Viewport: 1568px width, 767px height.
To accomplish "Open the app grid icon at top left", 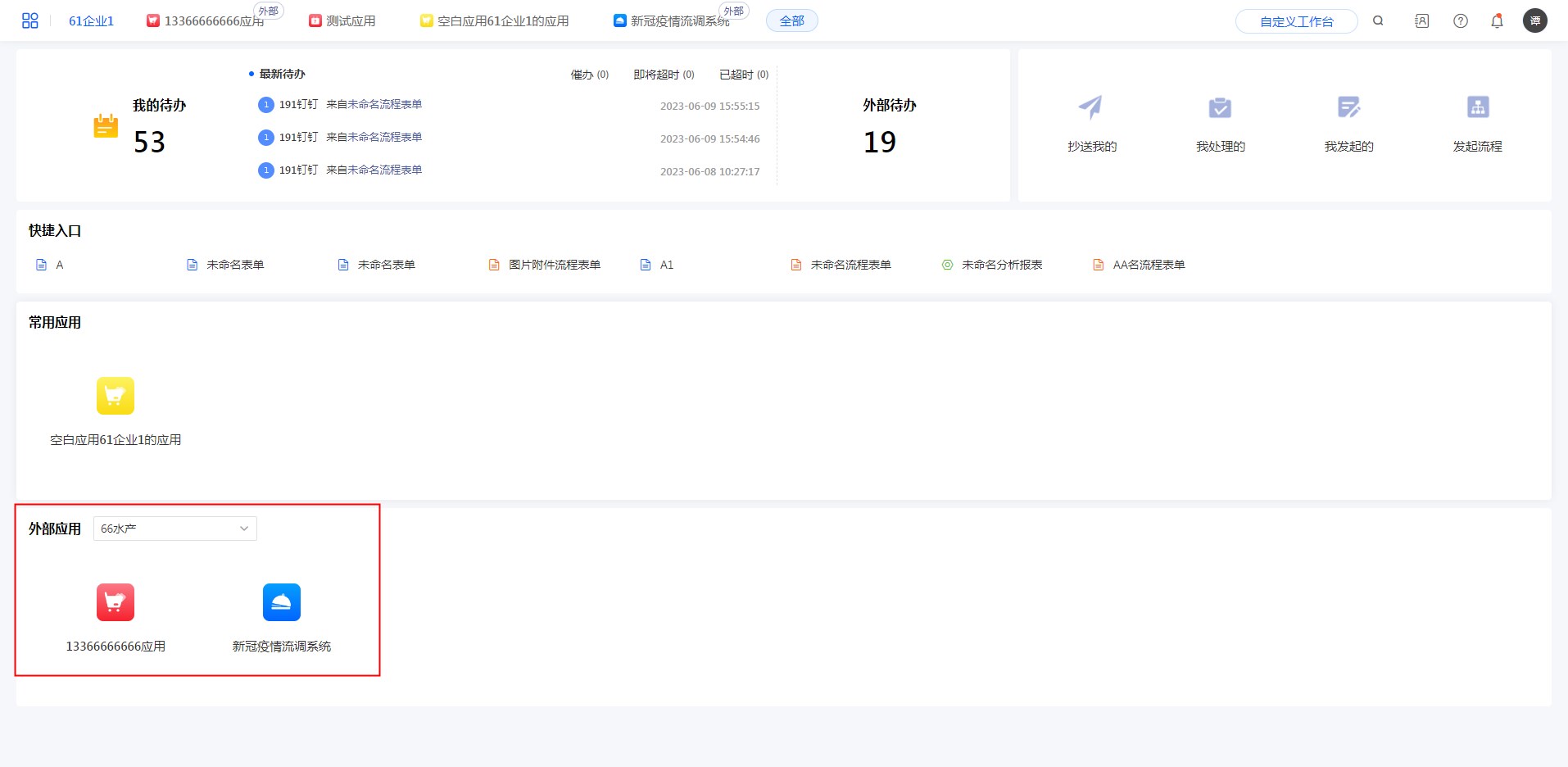I will 30,21.
